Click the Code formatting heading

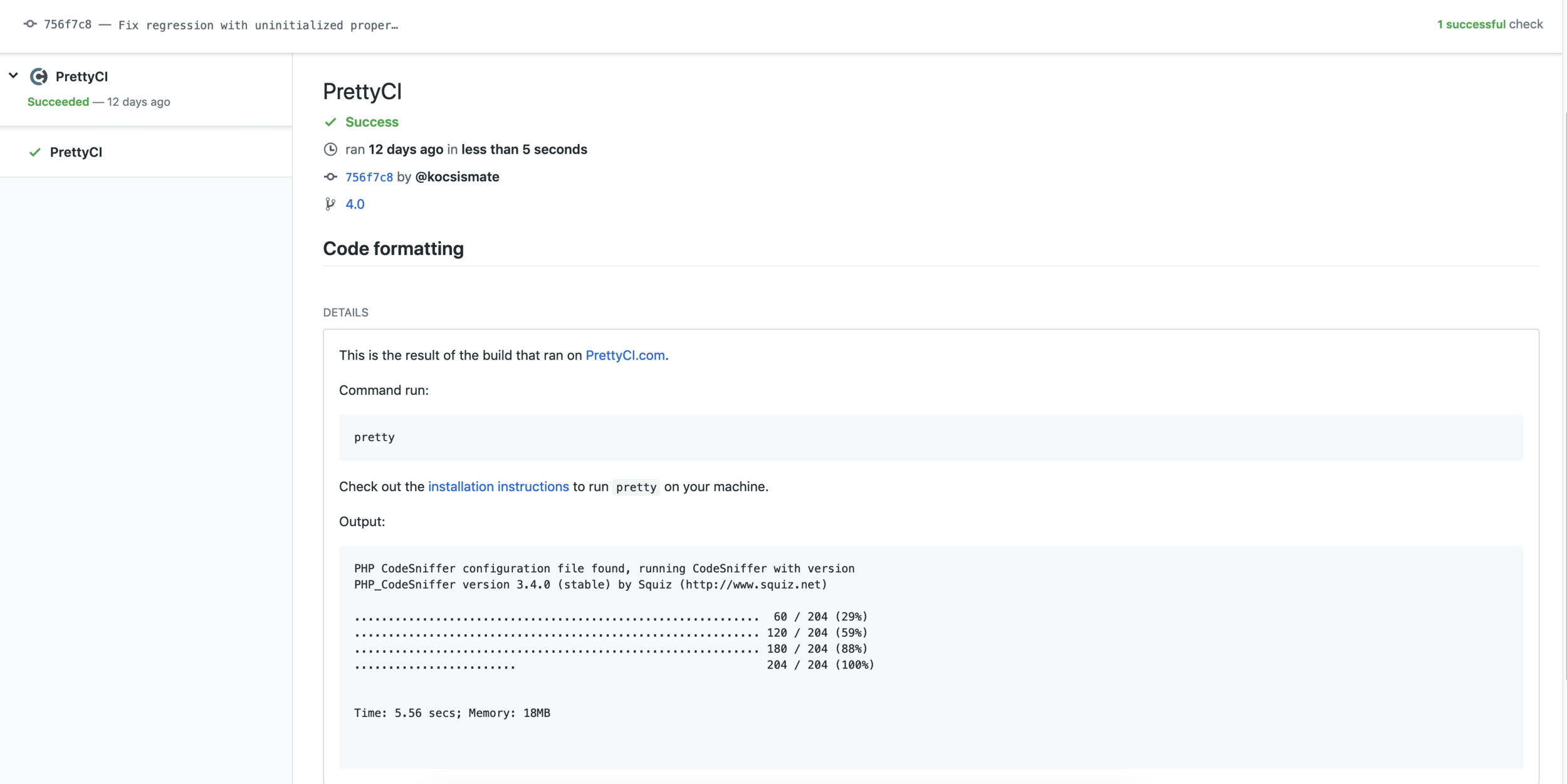(393, 249)
